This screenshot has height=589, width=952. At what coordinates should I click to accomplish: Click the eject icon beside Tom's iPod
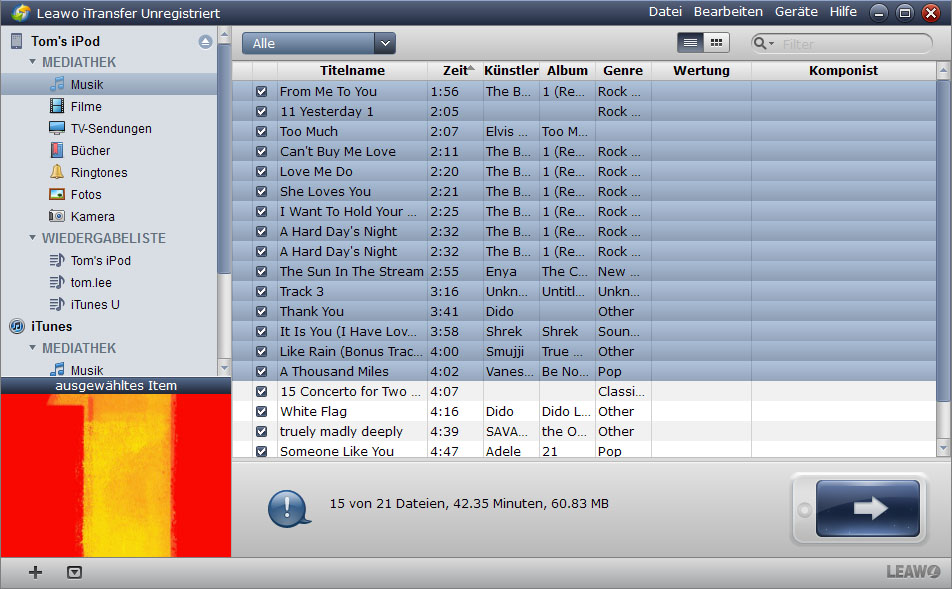205,41
